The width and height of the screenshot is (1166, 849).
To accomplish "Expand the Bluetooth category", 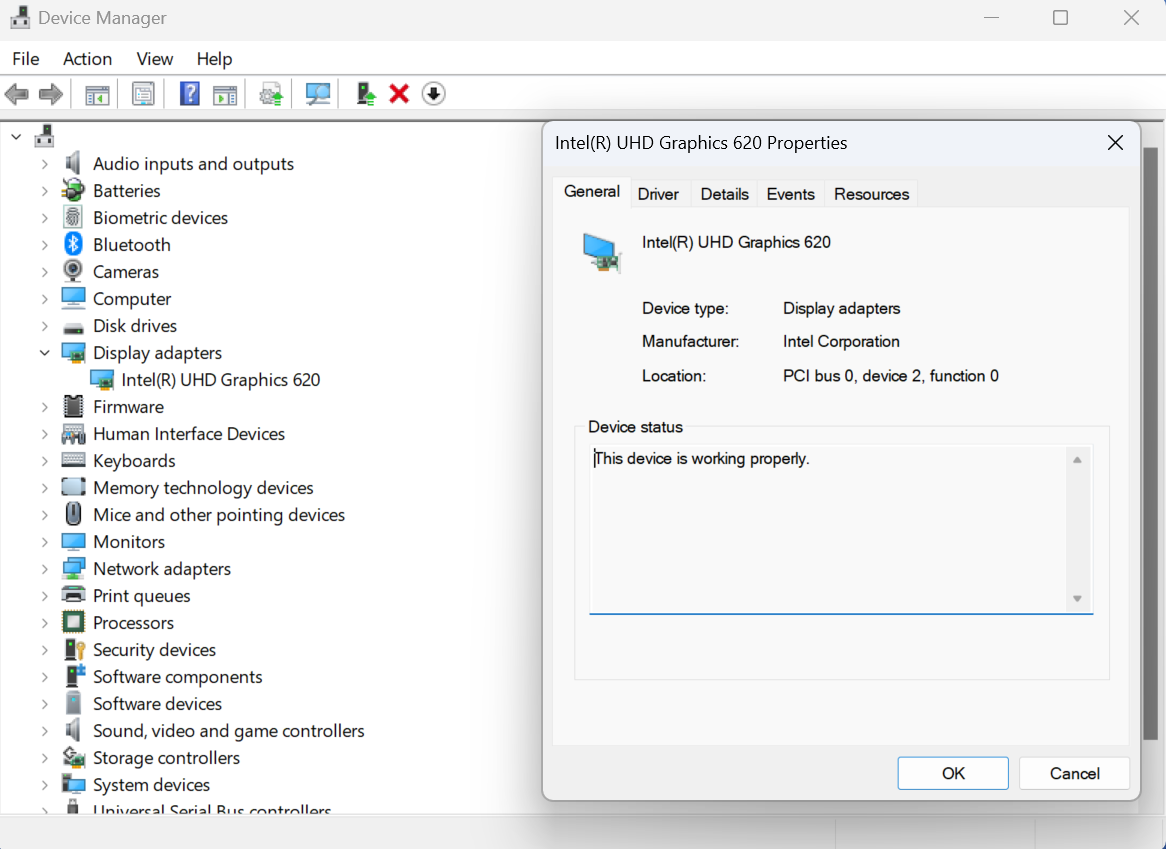I will (44, 244).
